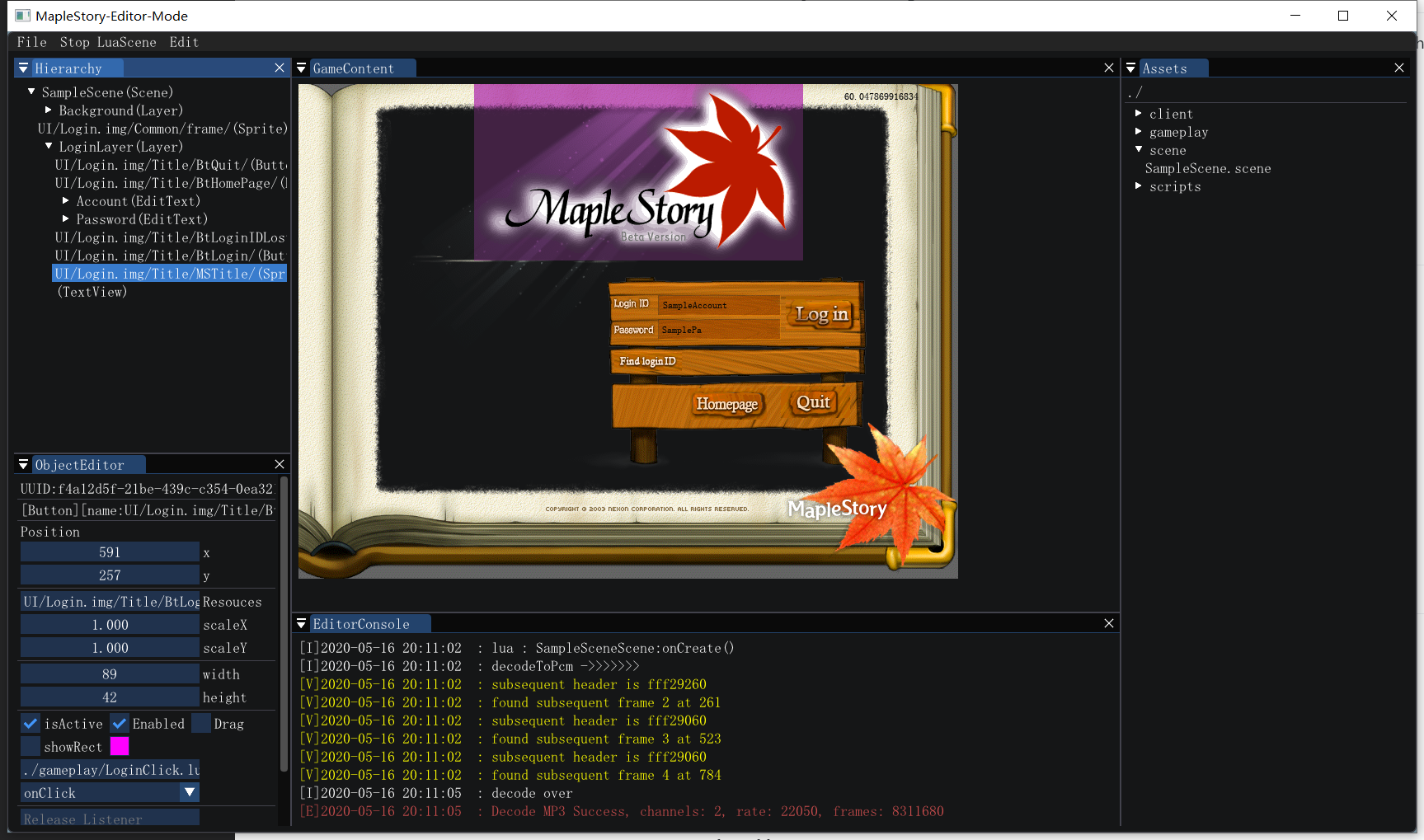Screen dimensions: 1424x840
Task: Click the Homepage button in game view
Action: (726, 404)
